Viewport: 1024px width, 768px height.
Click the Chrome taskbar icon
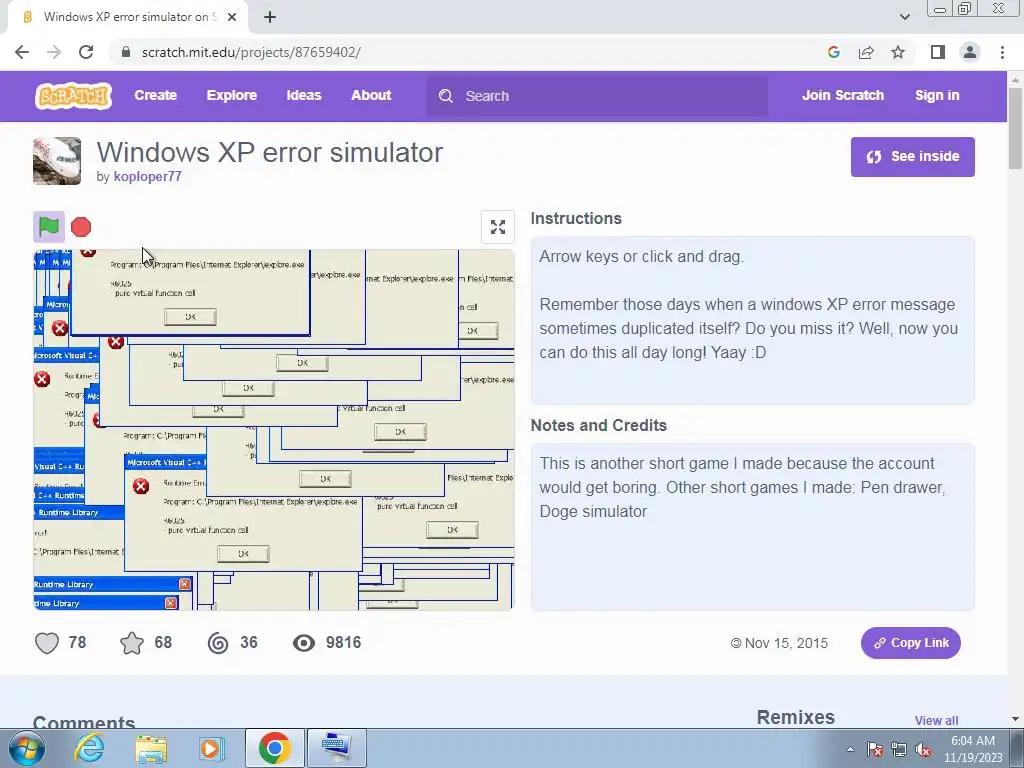pyautogui.click(x=274, y=748)
